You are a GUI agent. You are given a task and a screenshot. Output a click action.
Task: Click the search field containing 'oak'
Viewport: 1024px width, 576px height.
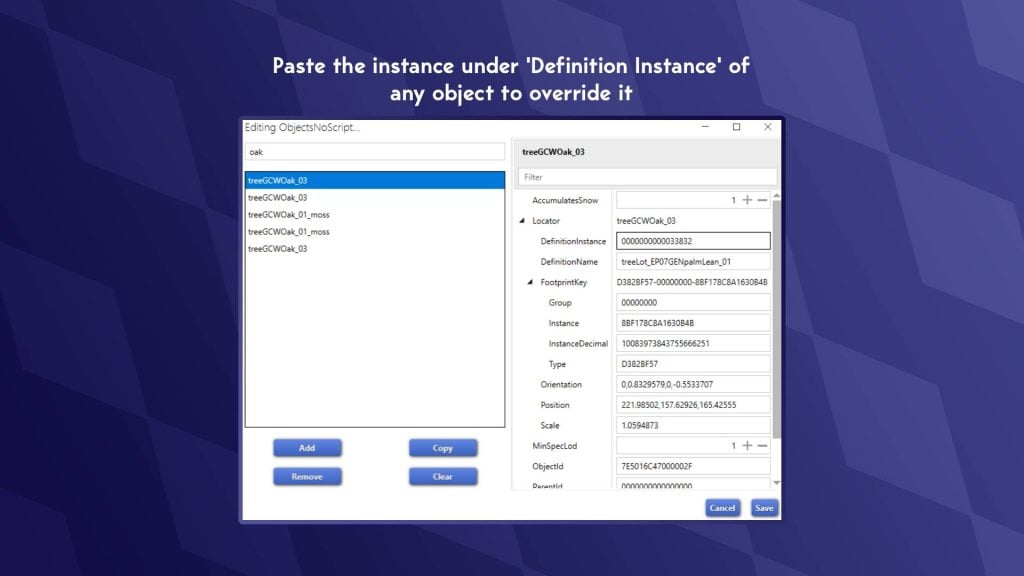(x=375, y=152)
